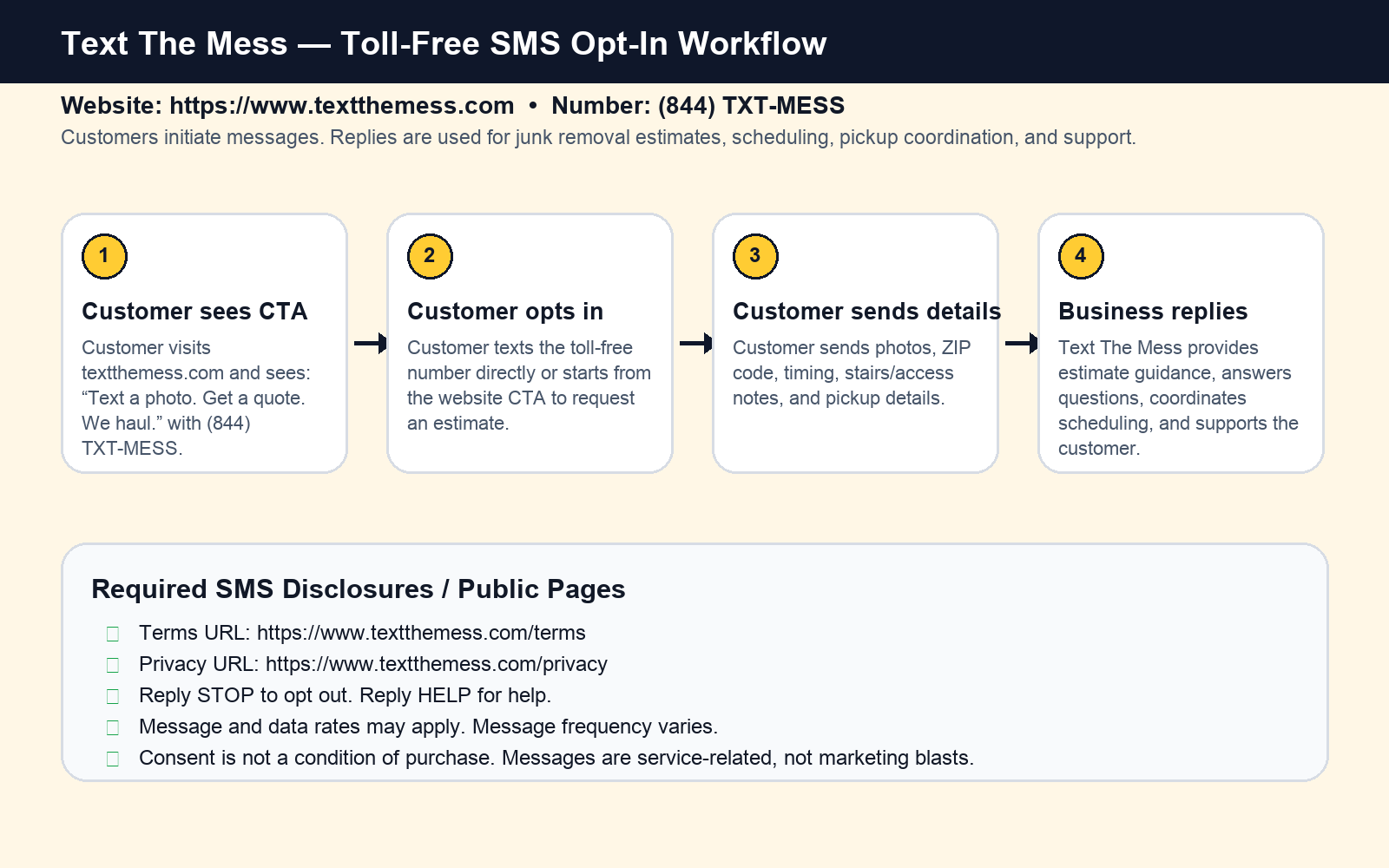This screenshot has width=1389, height=868.
Task: Click the Required SMS Disclosures / Public Pages heading
Action: coord(359,589)
